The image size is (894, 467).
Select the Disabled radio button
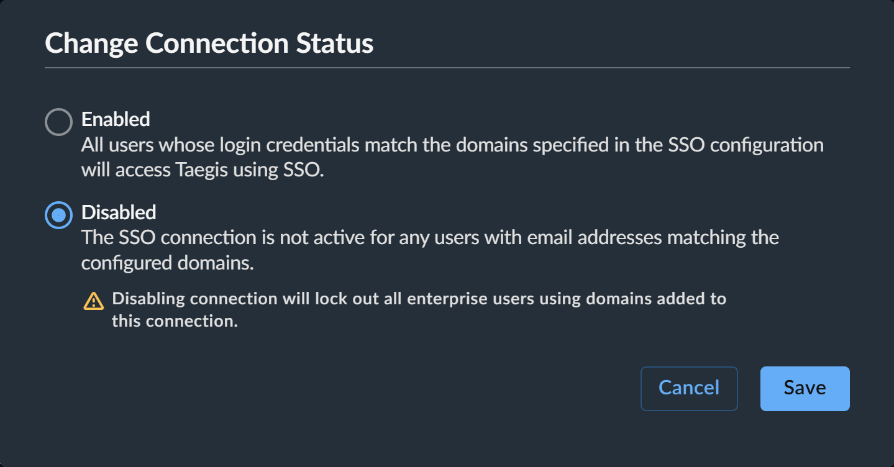pos(59,215)
